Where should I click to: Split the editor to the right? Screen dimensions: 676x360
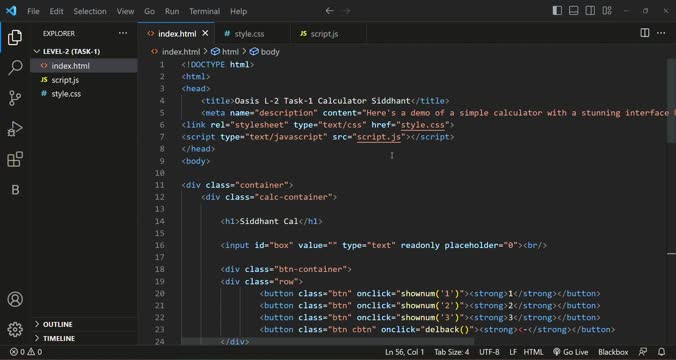coord(645,33)
